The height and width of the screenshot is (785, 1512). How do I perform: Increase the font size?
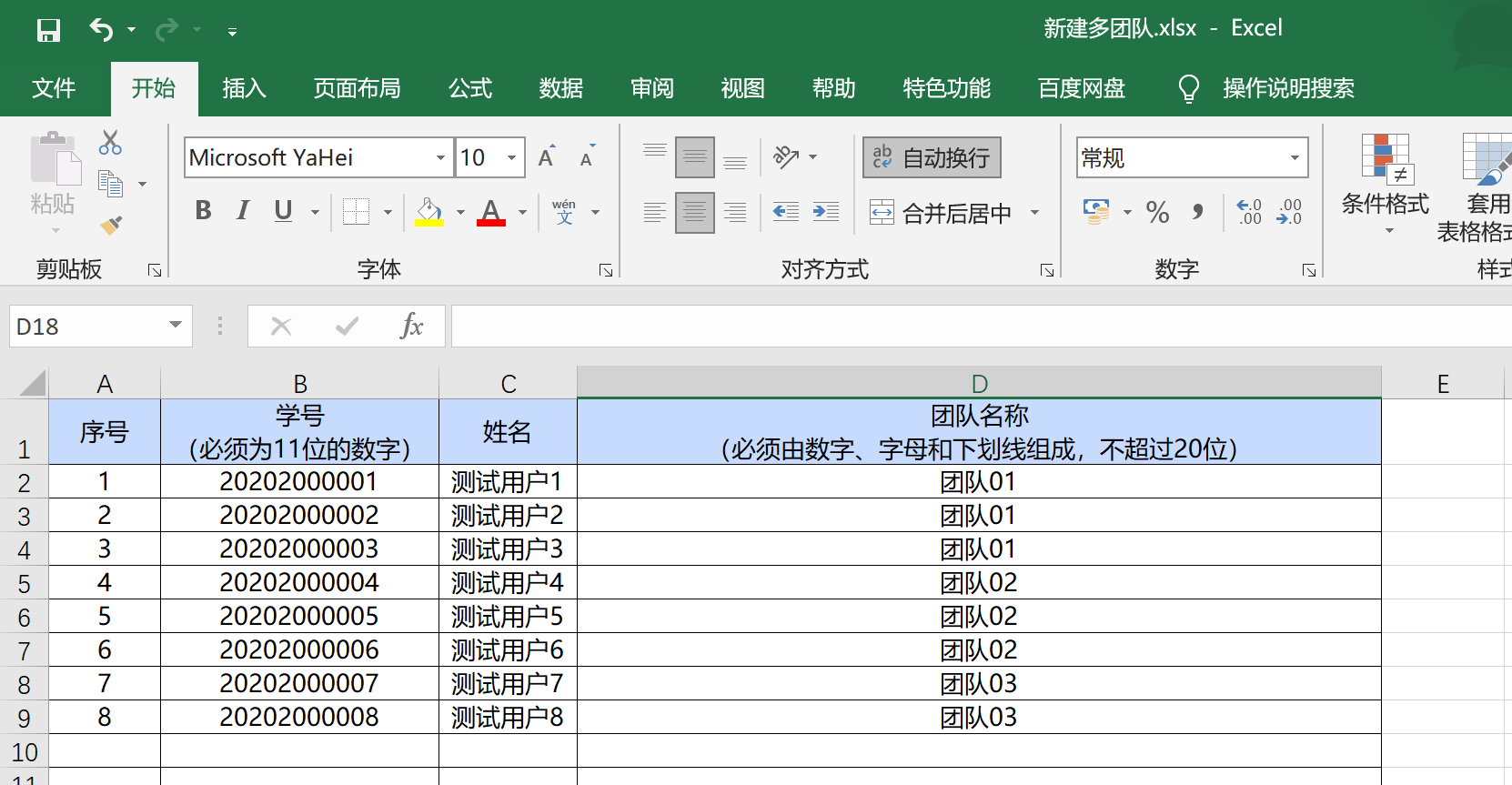coord(547,156)
